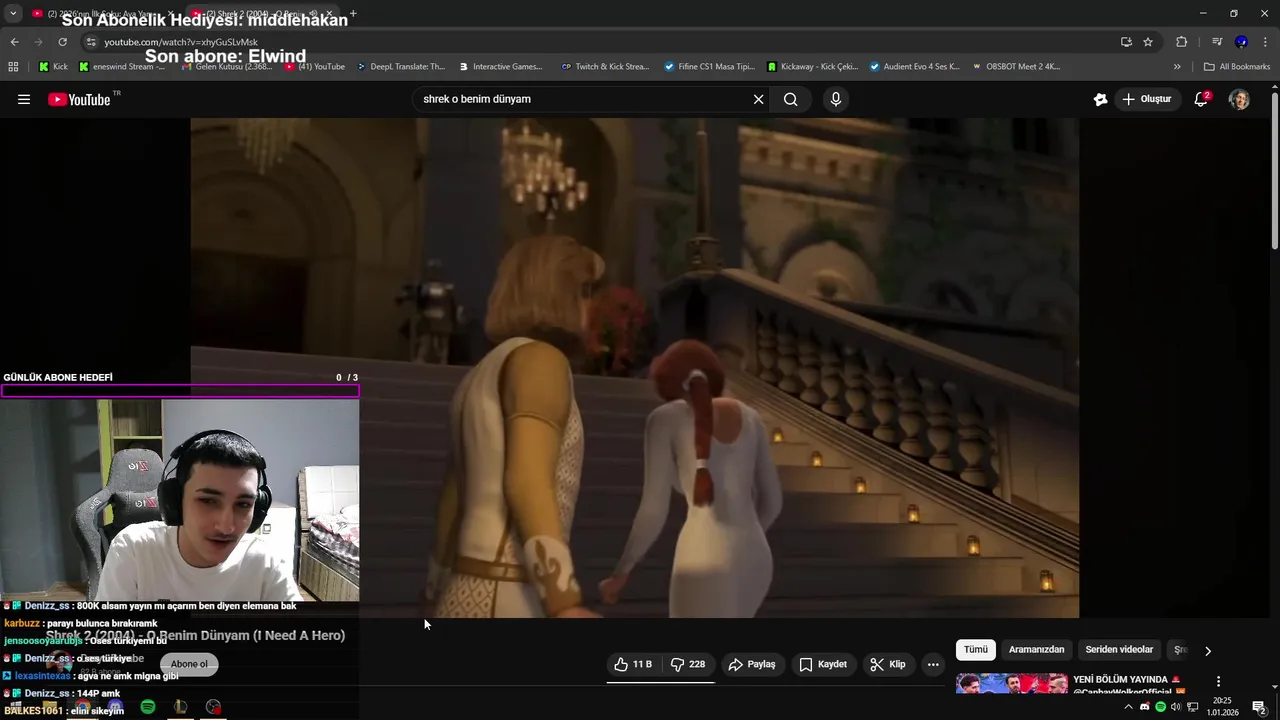View site information icon in address bar
This screenshot has width=1280, height=720.
(91, 42)
